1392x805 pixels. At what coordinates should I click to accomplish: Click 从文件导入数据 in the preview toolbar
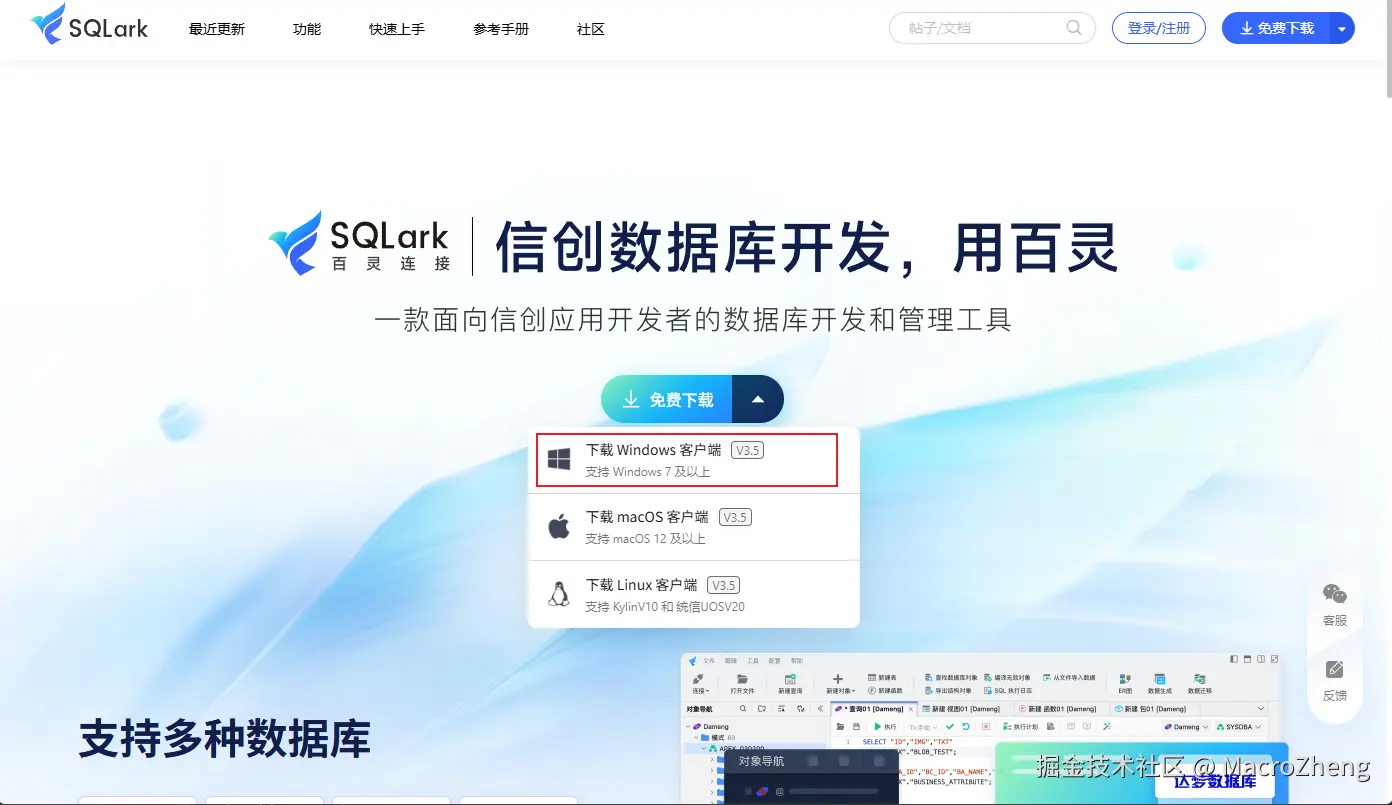click(x=1069, y=677)
